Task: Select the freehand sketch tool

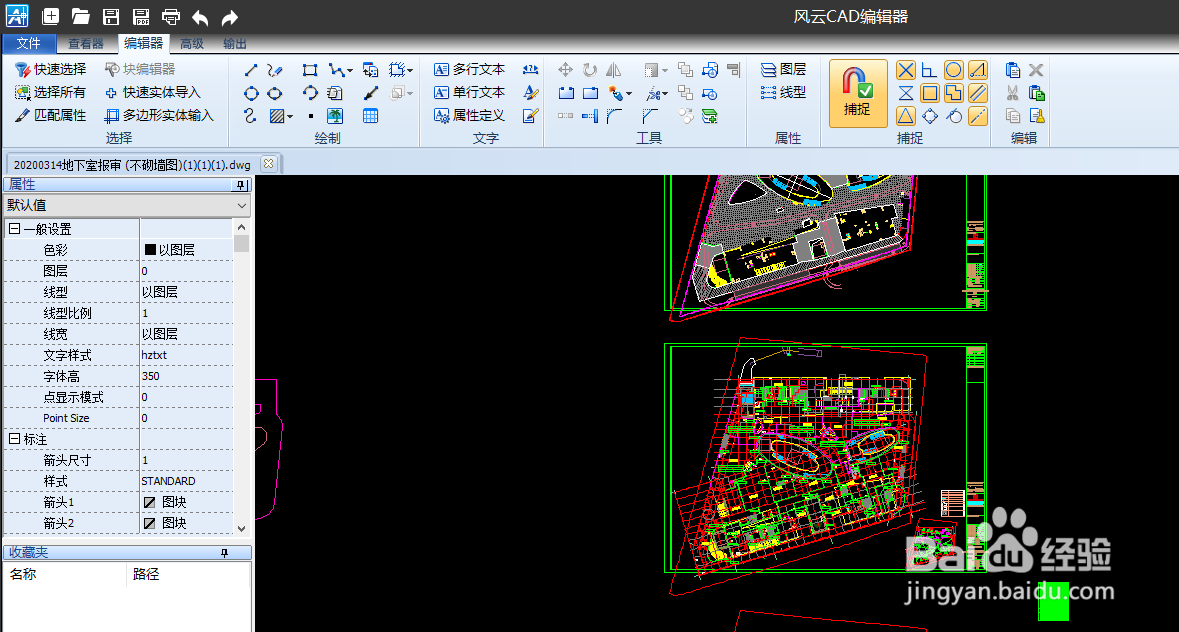Action: 275,70
